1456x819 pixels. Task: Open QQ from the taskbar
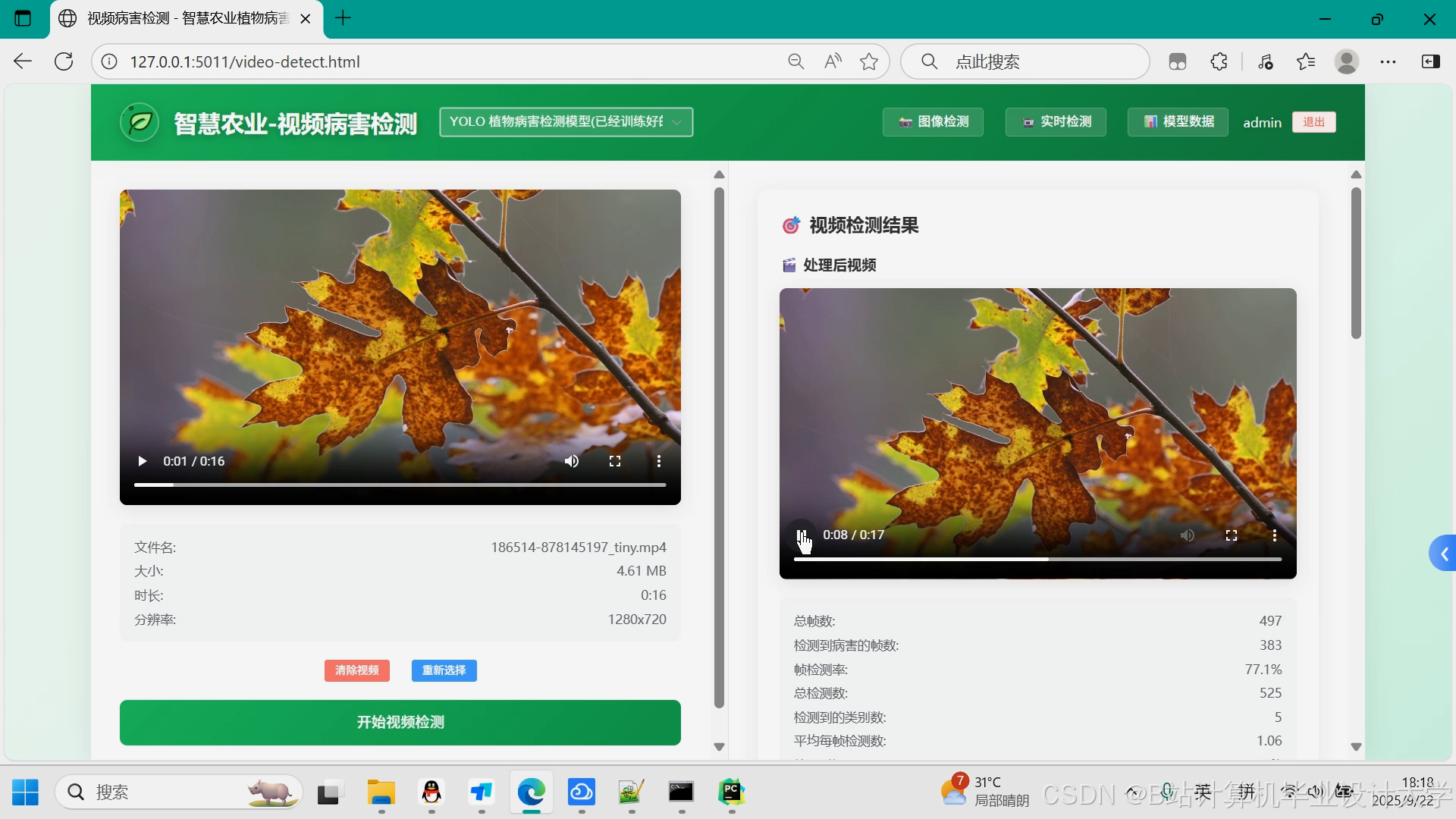pos(431,793)
